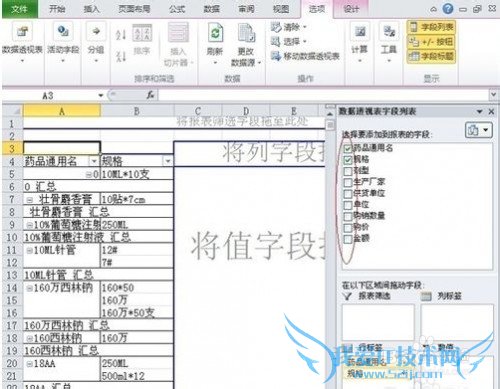This screenshot has width=500, height=389.
Task: Open the 规格 column filter dropdown
Action: click(168, 161)
